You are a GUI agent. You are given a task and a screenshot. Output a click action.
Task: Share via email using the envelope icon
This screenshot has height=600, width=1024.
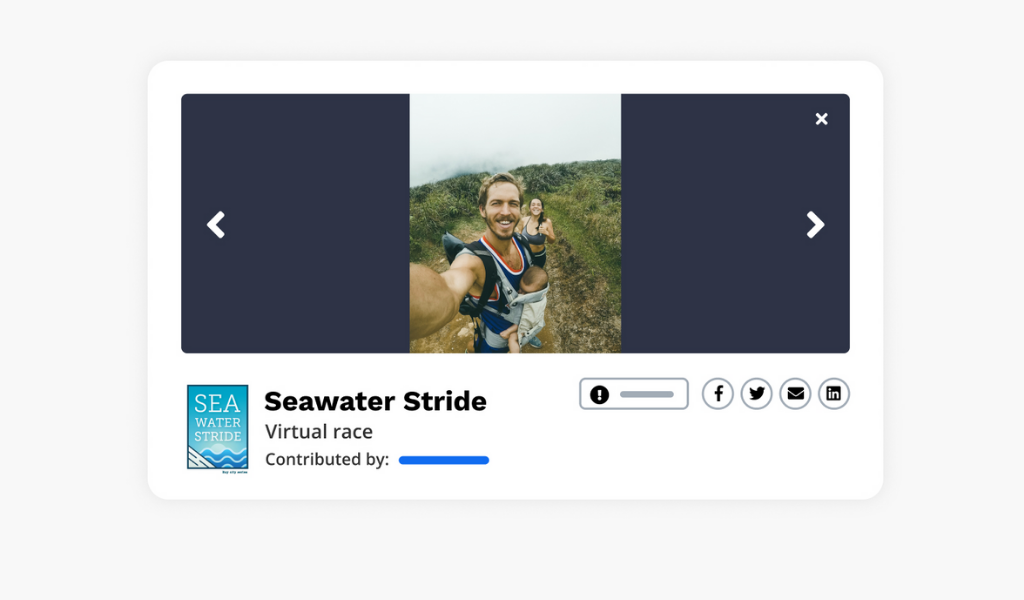[795, 394]
